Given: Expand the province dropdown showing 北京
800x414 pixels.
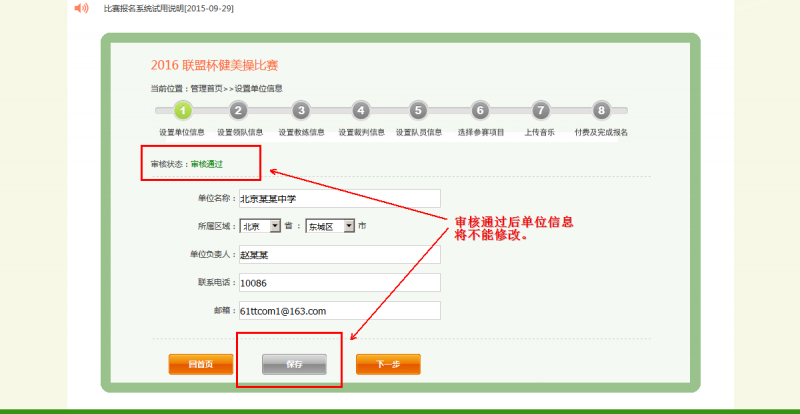Looking at the screenshot, I should (x=260, y=226).
